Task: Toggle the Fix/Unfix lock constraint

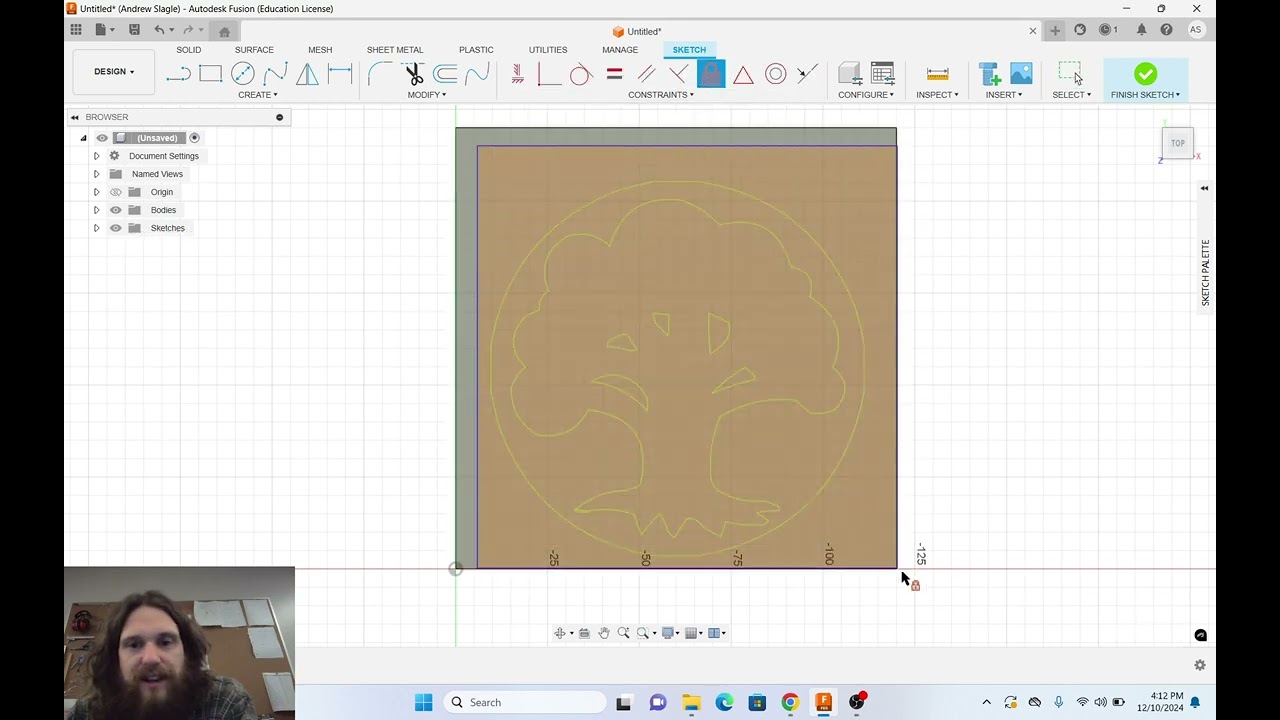Action: [x=711, y=74]
